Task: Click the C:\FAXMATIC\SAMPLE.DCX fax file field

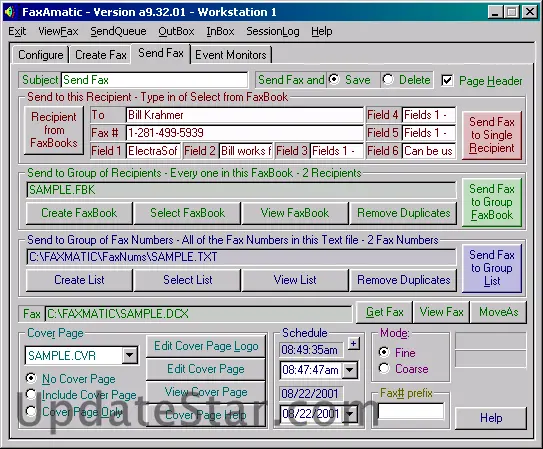Action: click(198, 314)
